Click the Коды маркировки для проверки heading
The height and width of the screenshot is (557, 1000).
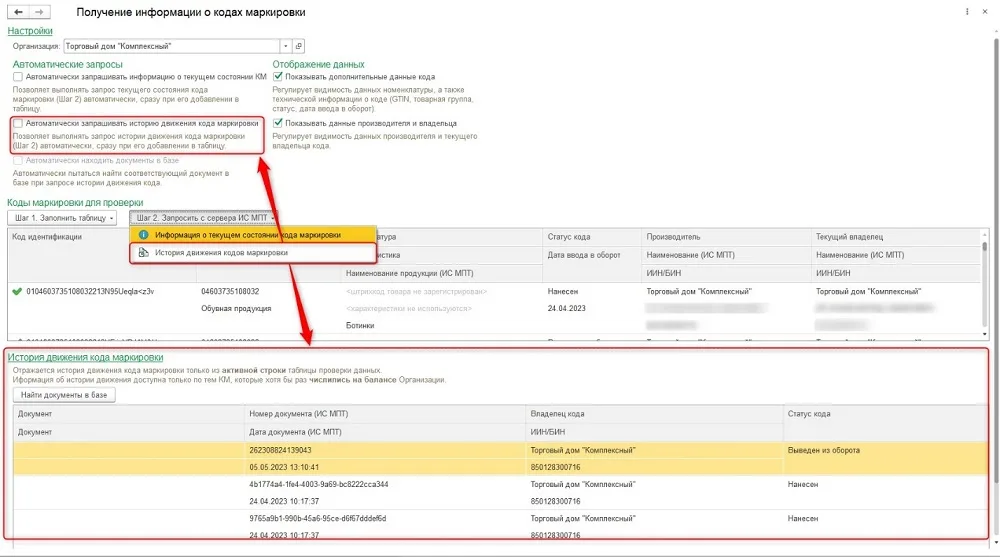point(75,202)
